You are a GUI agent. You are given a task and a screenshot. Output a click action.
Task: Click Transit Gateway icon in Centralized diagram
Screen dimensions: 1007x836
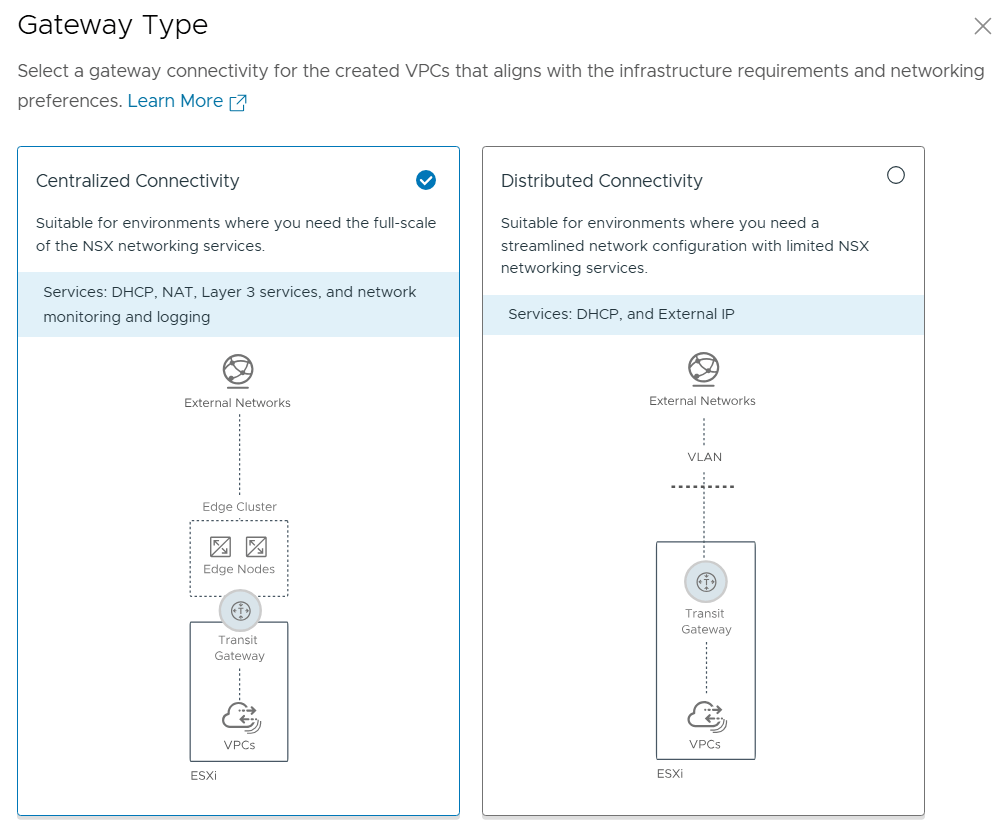pos(239,610)
